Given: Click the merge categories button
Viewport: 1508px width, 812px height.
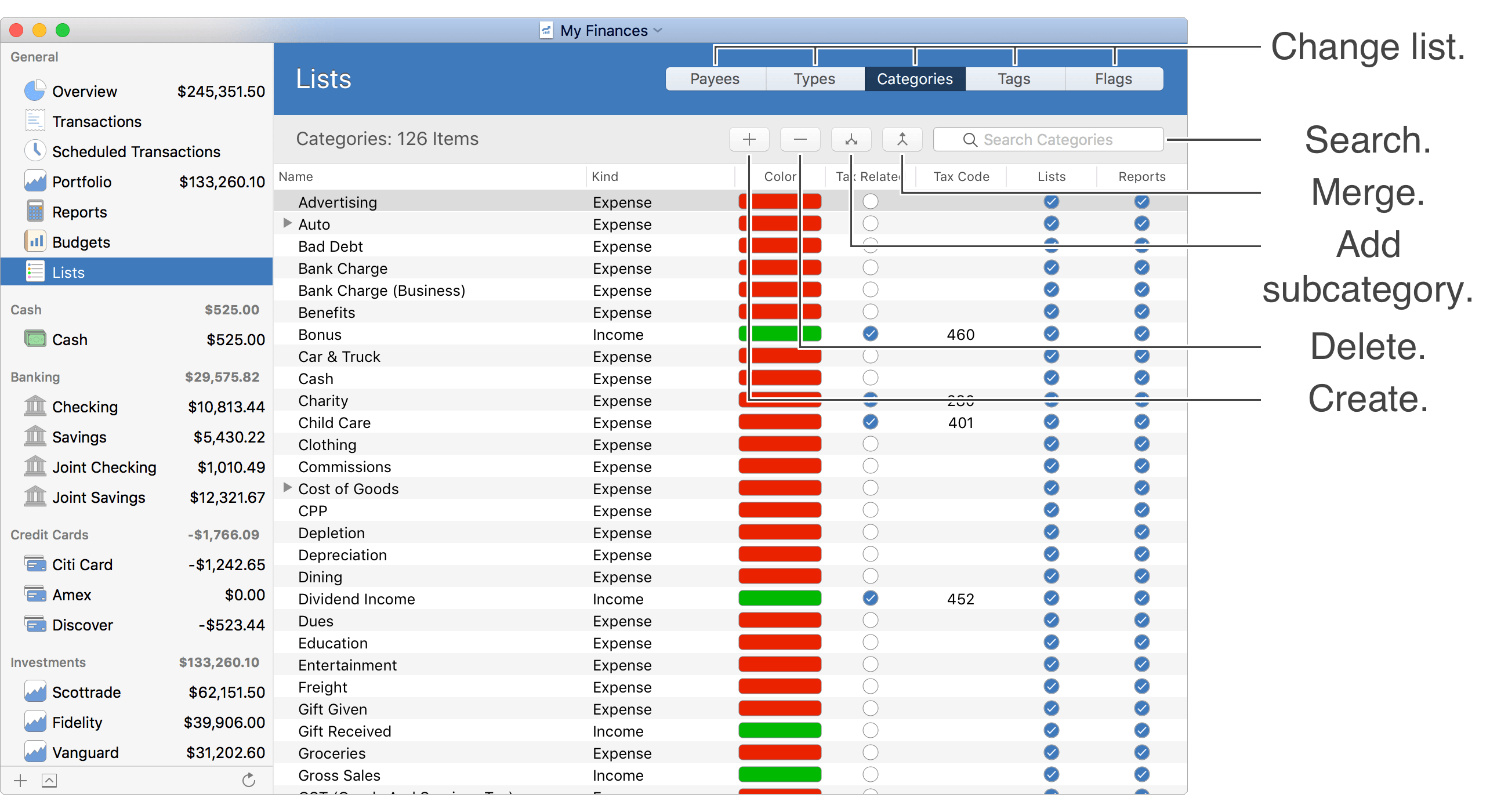Looking at the screenshot, I should [x=899, y=139].
